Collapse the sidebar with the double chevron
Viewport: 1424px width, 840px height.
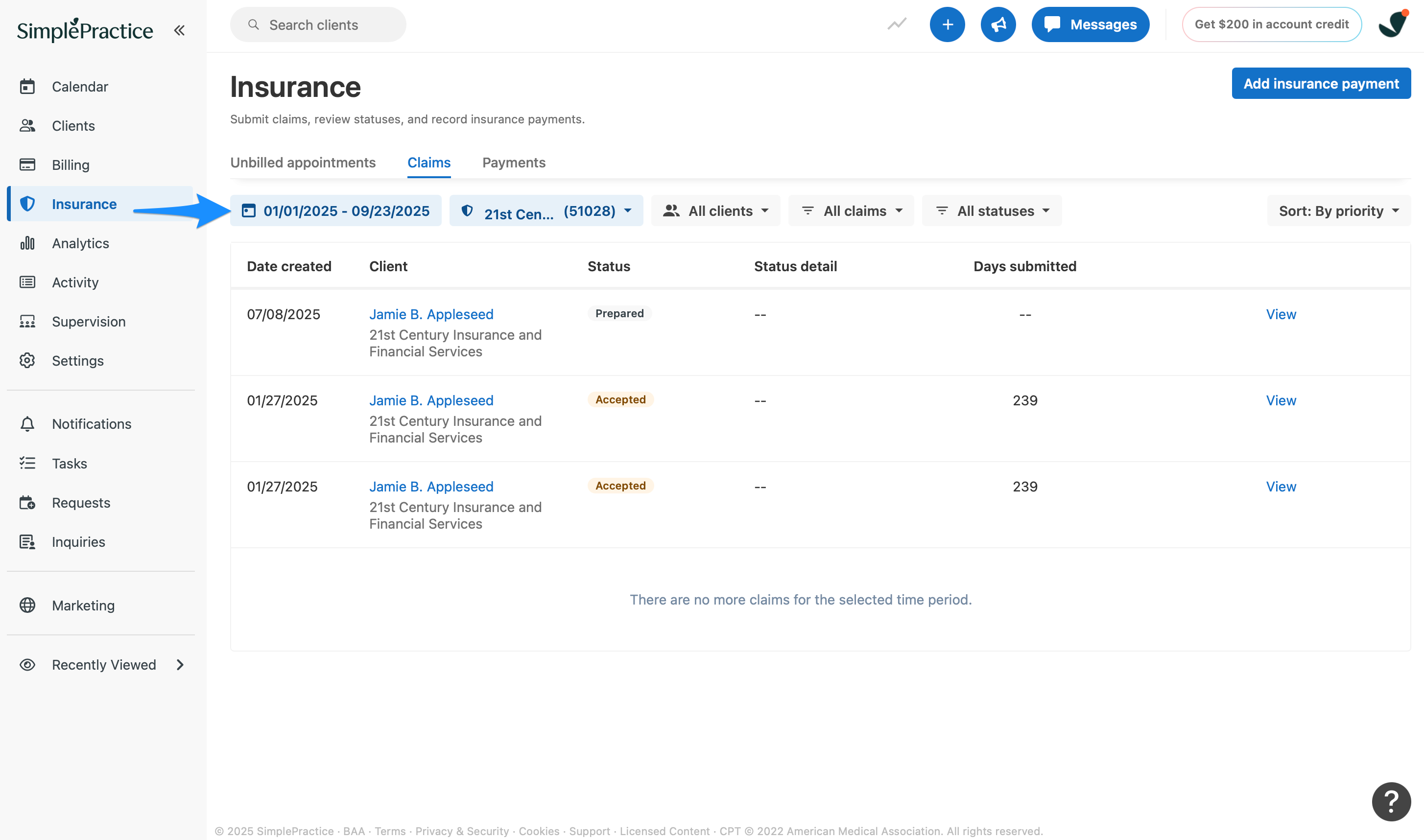pyautogui.click(x=180, y=30)
